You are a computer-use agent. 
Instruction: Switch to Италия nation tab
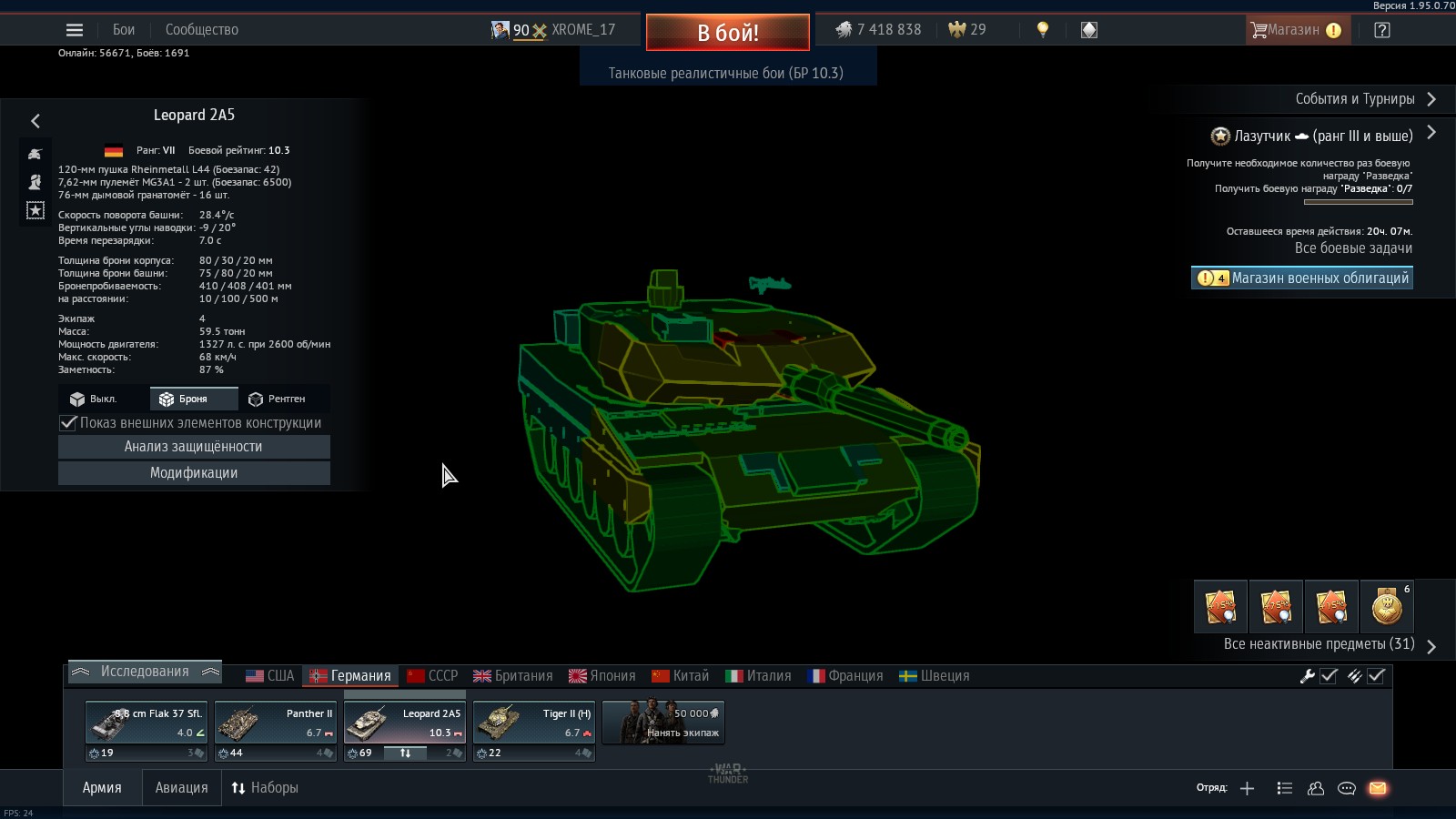[x=758, y=676]
